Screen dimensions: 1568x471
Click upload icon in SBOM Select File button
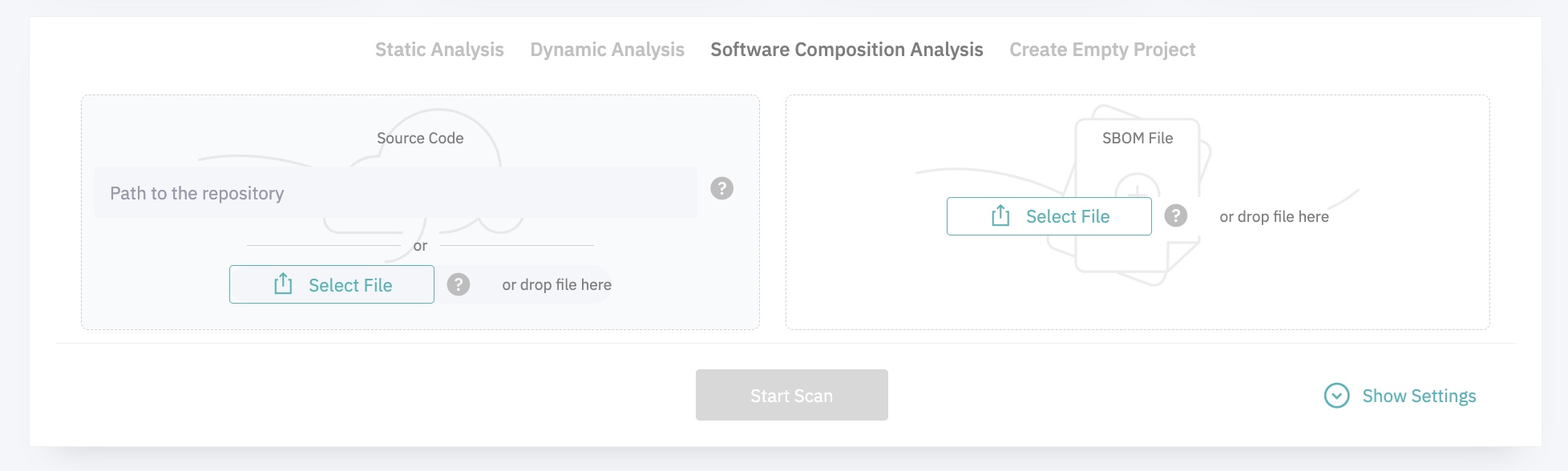(x=1000, y=215)
